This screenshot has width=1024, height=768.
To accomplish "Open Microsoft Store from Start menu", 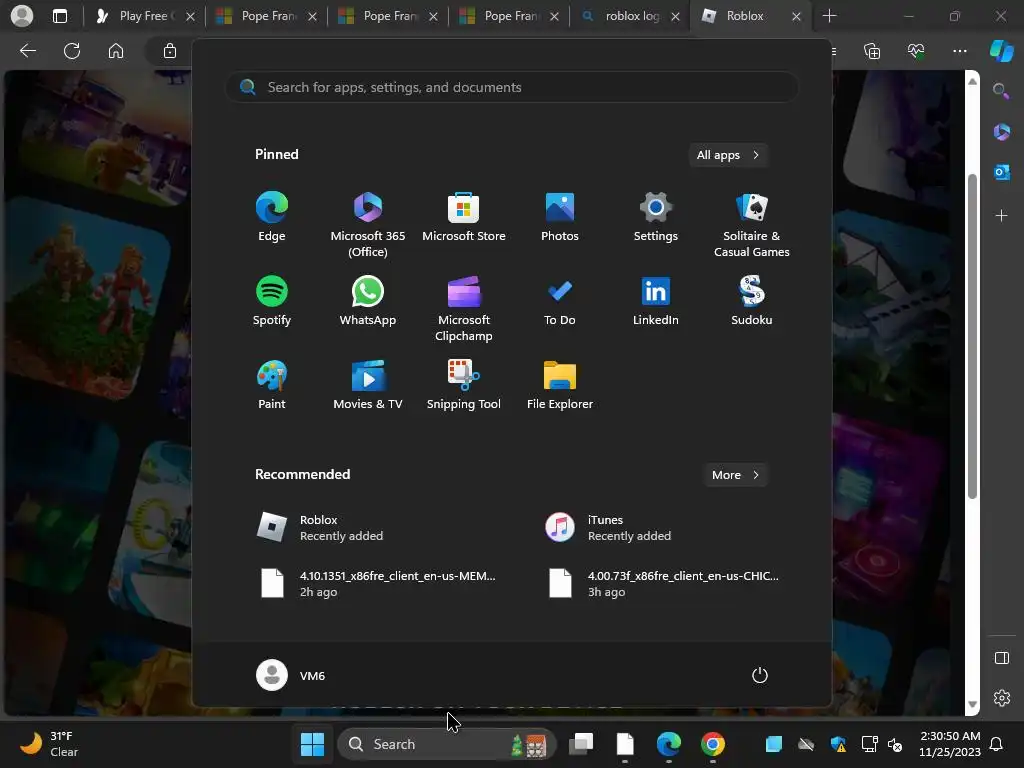I will (x=464, y=217).
